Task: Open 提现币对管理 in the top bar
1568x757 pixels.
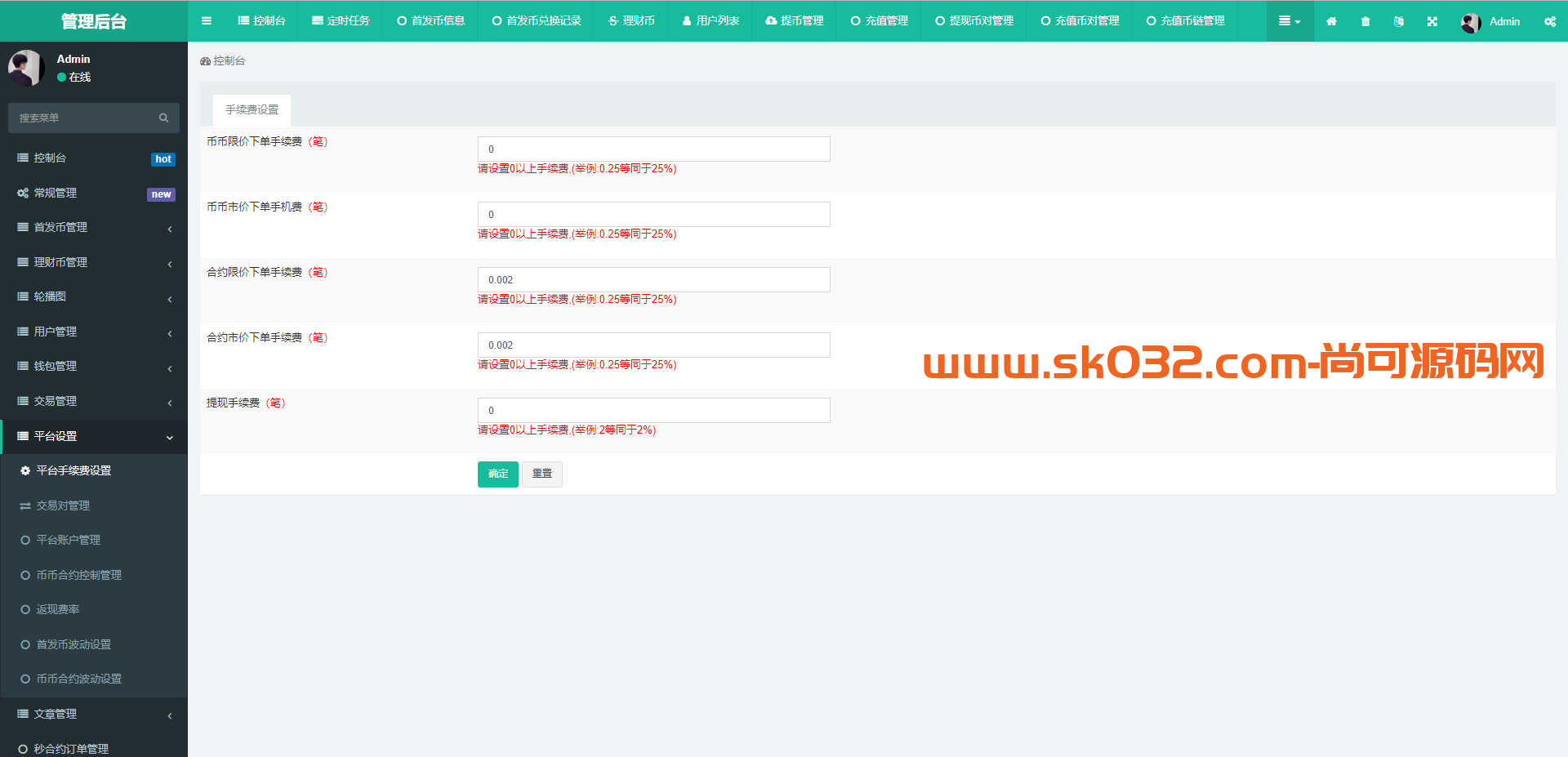Action: (x=974, y=21)
